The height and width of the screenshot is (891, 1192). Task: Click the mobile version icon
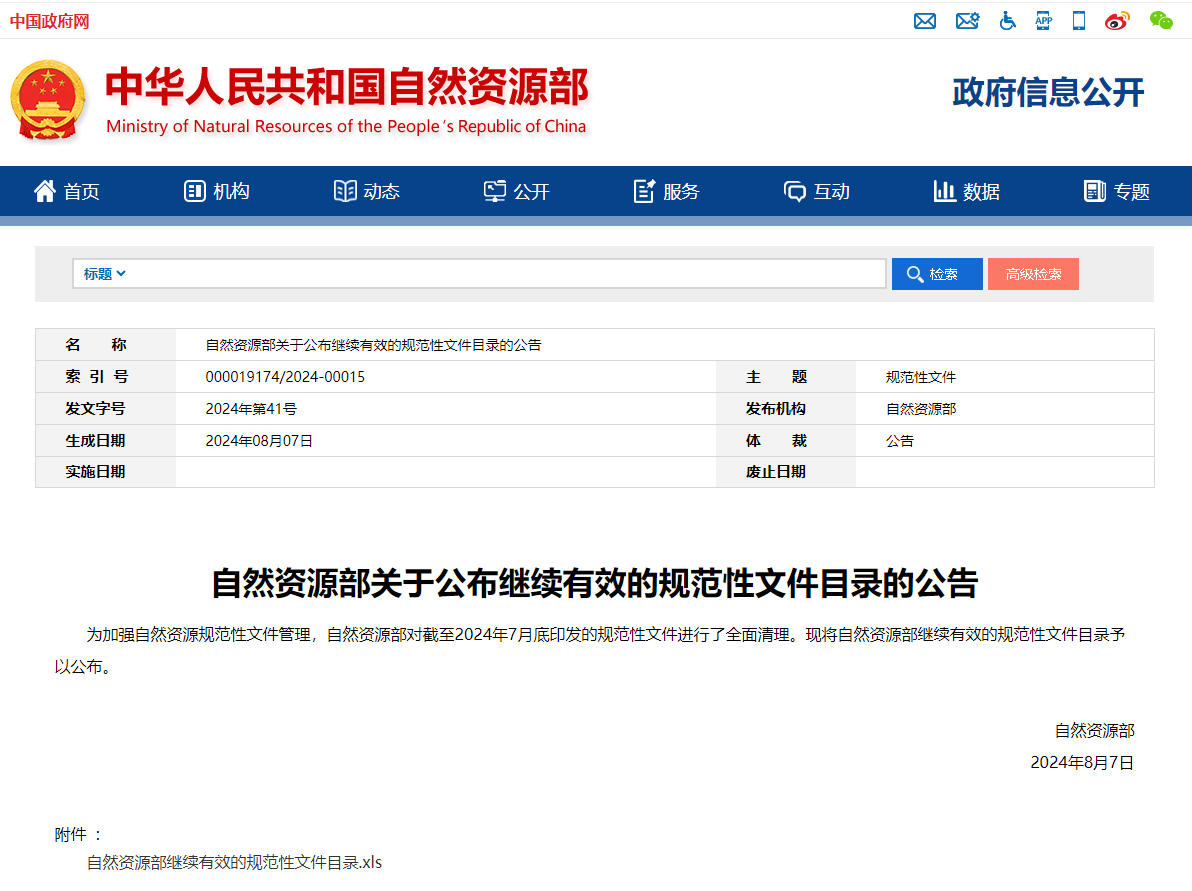click(1078, 20)
